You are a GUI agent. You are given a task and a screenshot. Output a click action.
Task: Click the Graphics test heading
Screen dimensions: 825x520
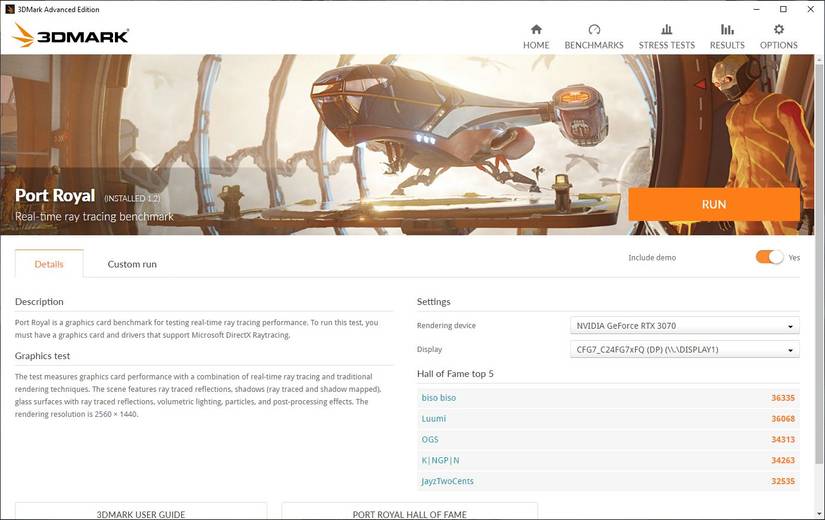tap(42, 356)
